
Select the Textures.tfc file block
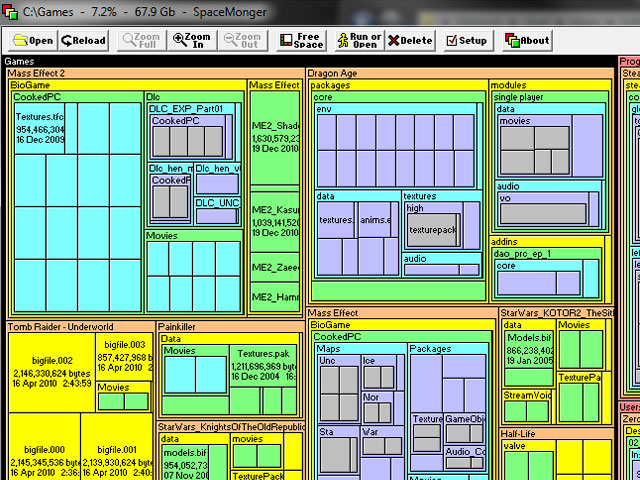pyautogui.click(x=40, y=128)
